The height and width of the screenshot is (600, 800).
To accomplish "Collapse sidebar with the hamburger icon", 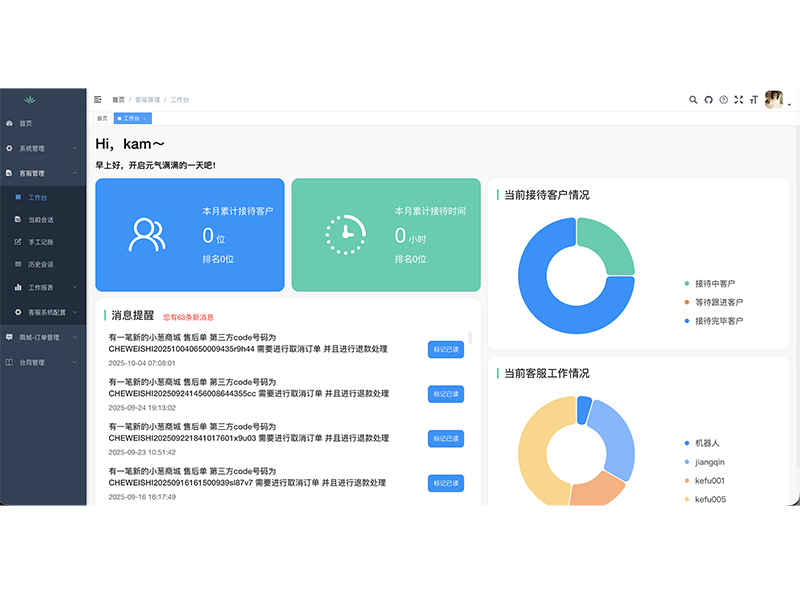I will [98, 100].
